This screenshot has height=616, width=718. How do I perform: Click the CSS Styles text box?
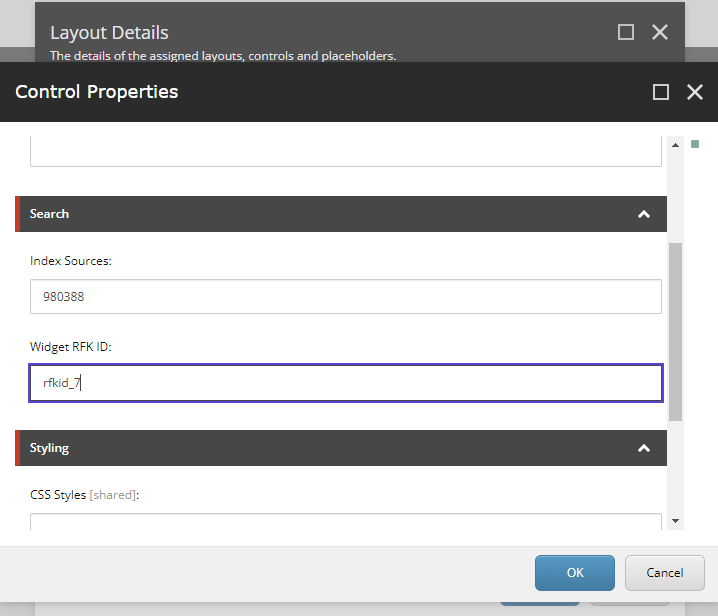(345, 520)
